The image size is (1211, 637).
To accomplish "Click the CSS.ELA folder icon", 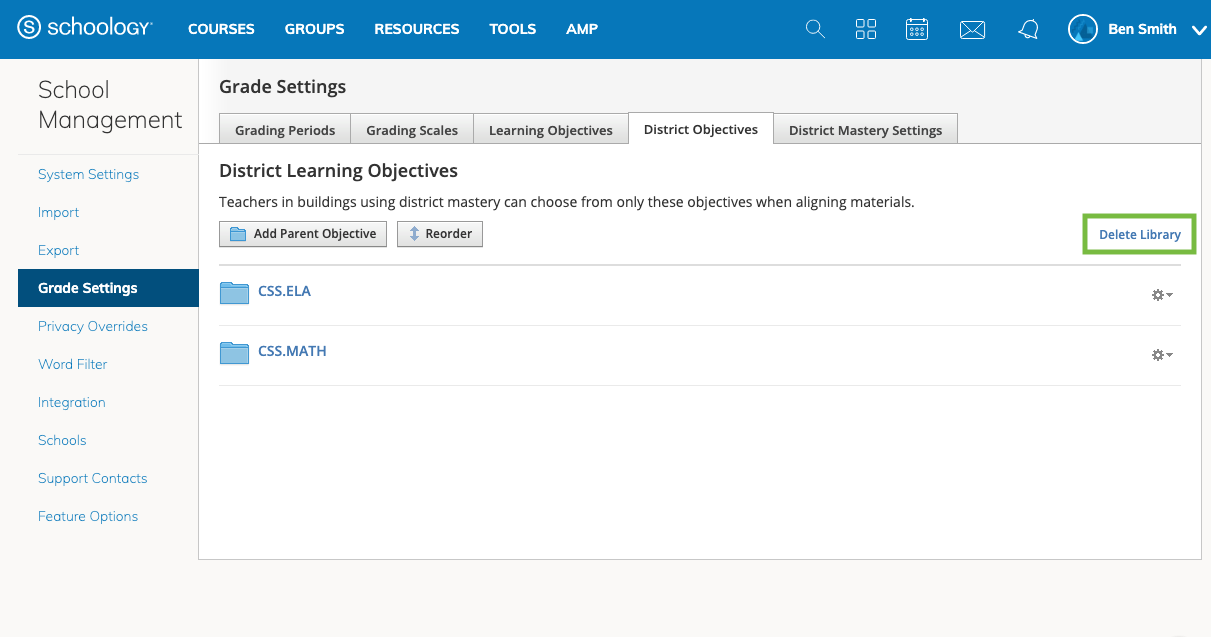I will 234,292.
